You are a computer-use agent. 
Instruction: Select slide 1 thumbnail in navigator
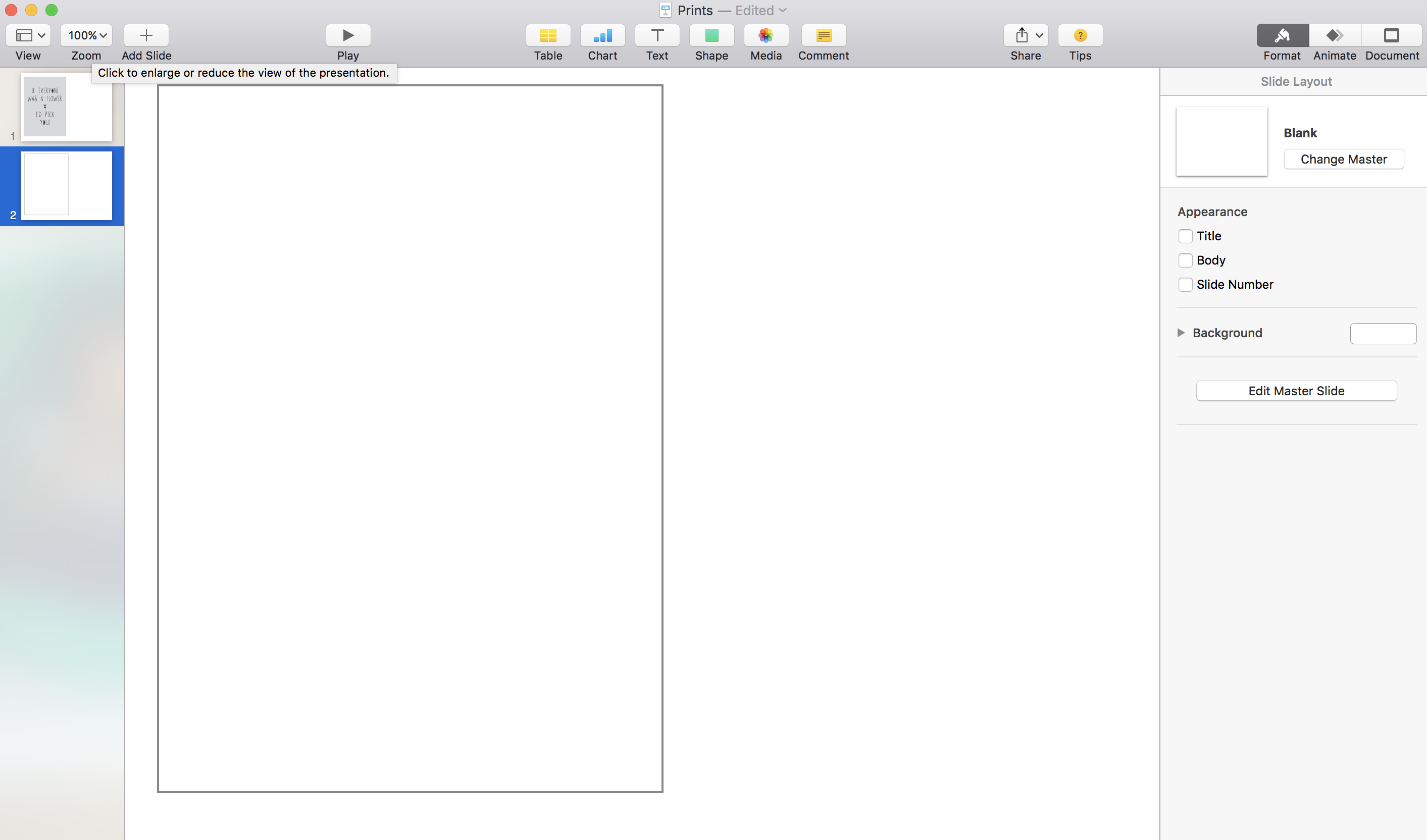[x=66, y=107]
